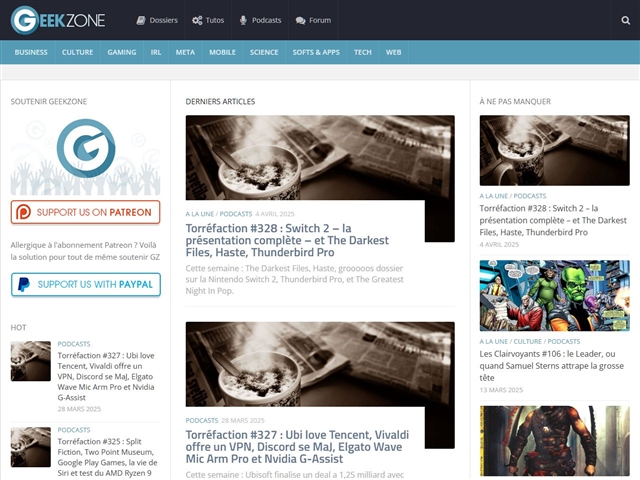
Task: Open the large coffee image of Torréfaction #328
Action: tap(320, 158)
